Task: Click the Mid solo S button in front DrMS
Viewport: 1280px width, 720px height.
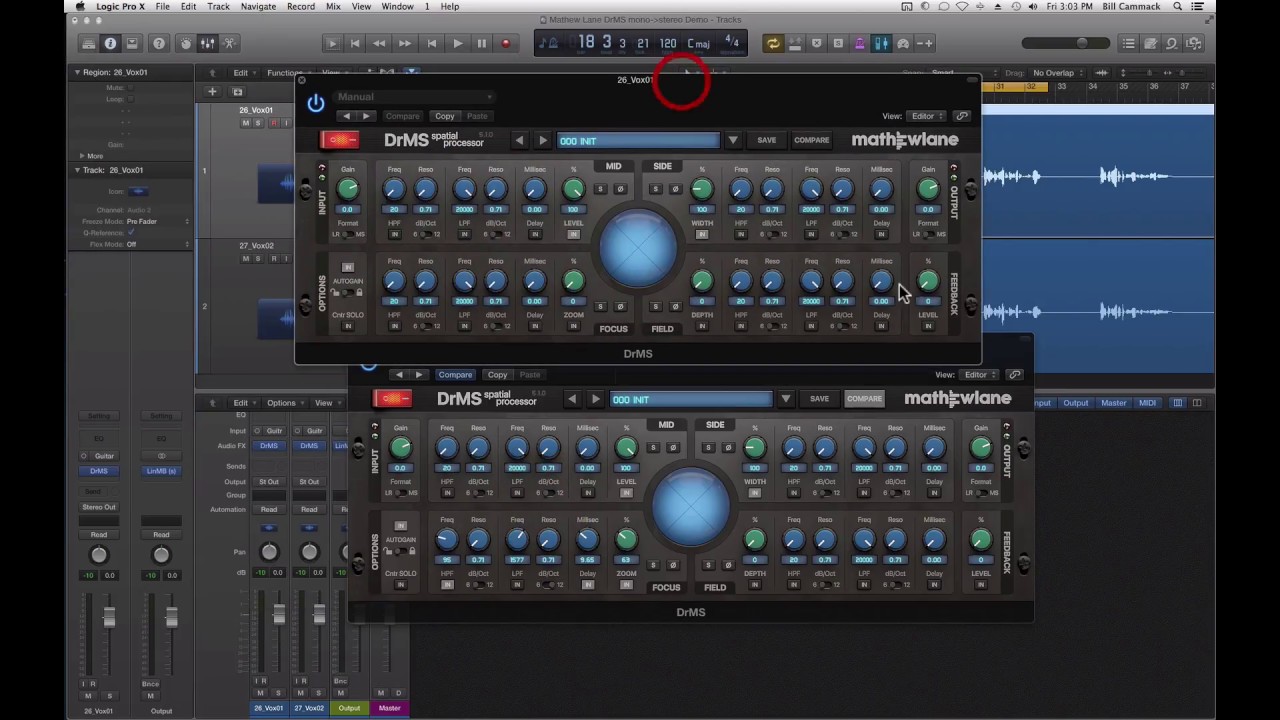Action: pos(600,189)
